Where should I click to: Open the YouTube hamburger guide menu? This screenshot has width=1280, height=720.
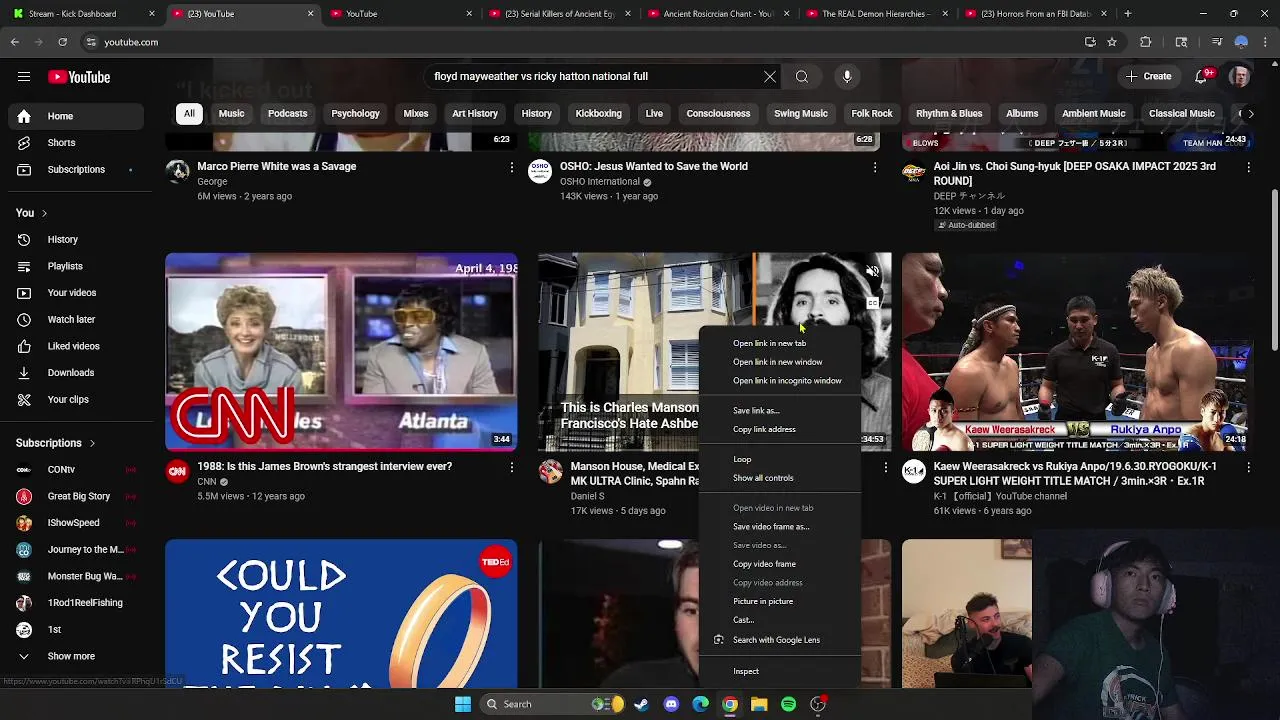24,77
